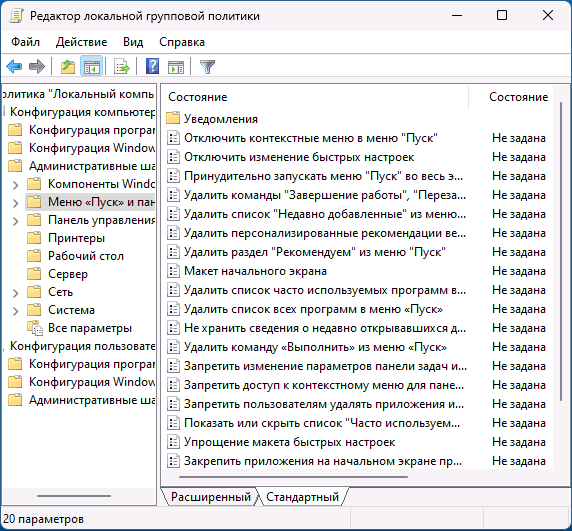Select policy Запретить изменение параметров панели задач

325,366
